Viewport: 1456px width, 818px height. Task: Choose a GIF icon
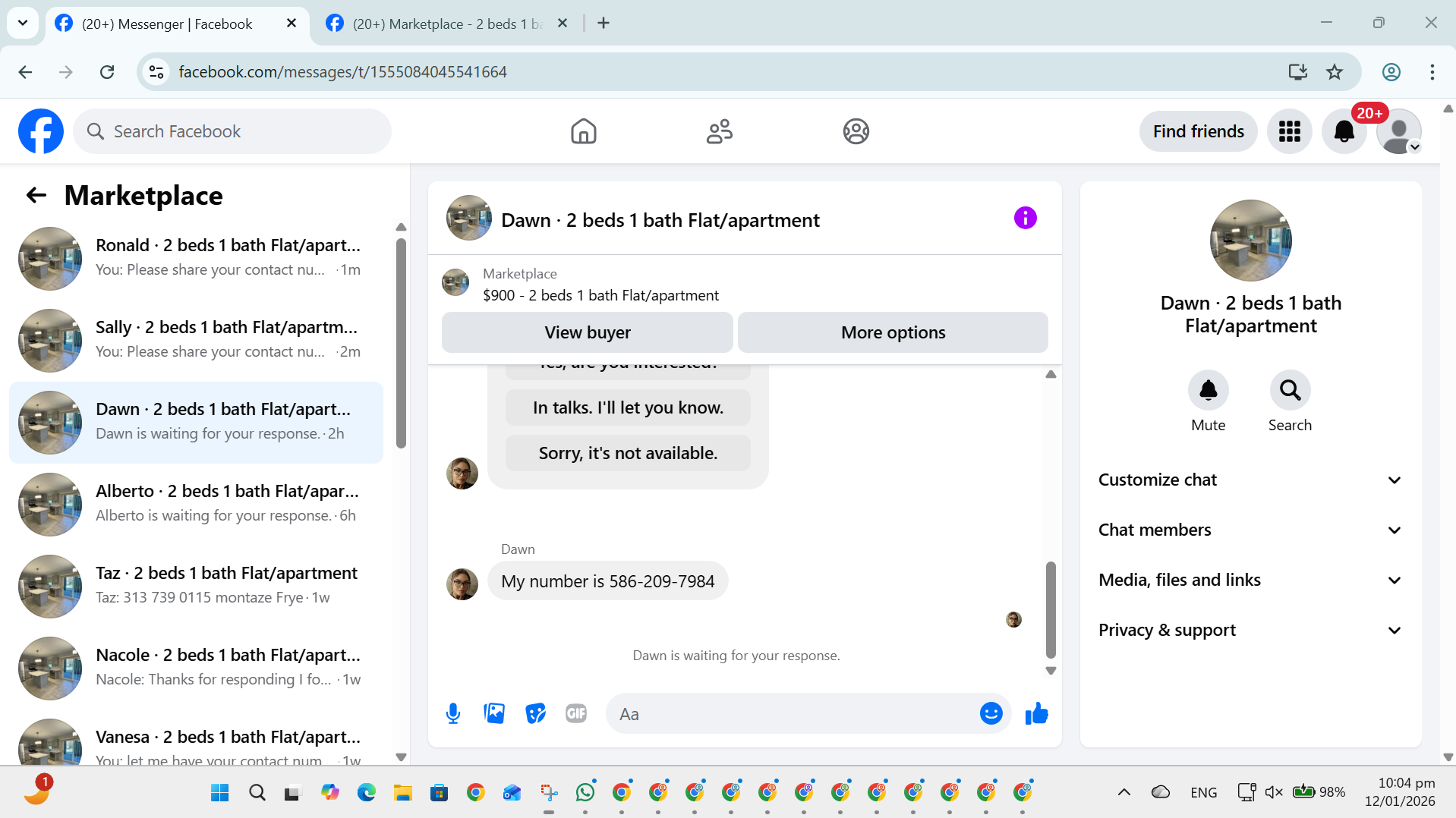(576, 713)
